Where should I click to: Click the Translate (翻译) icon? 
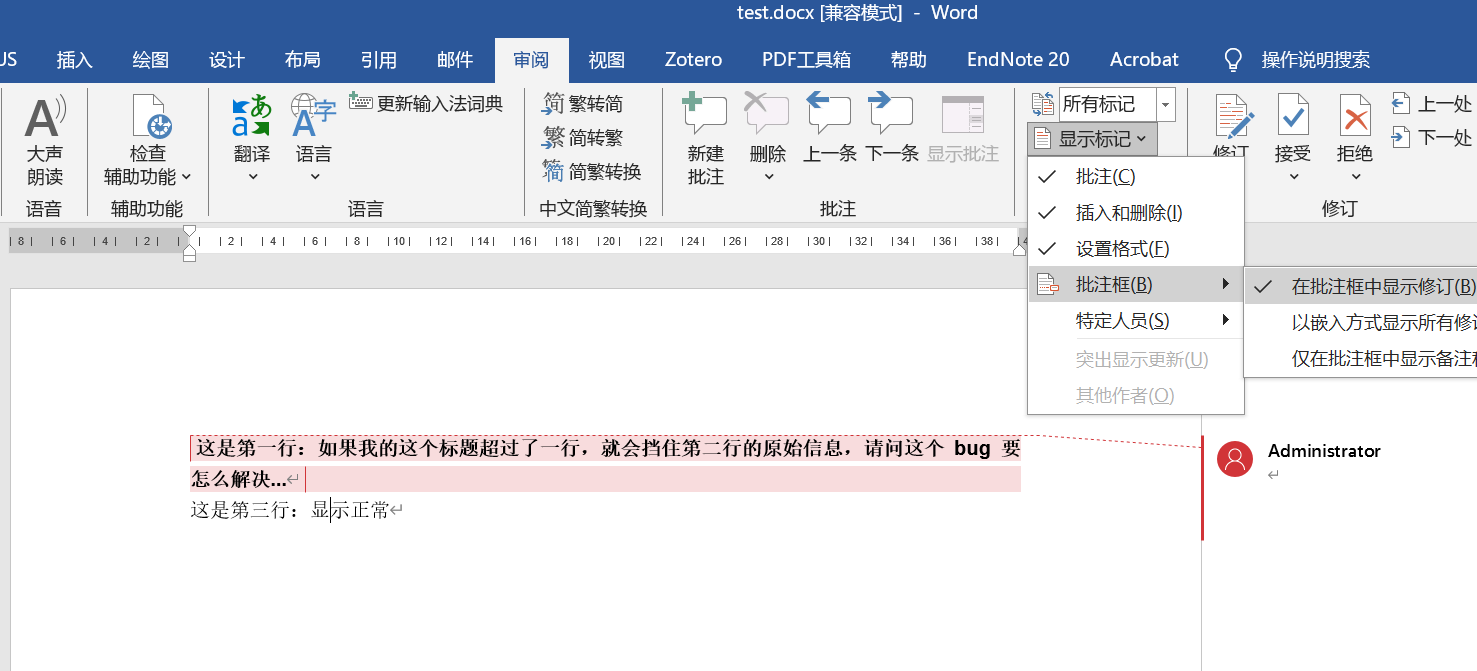tap(252, 116)
